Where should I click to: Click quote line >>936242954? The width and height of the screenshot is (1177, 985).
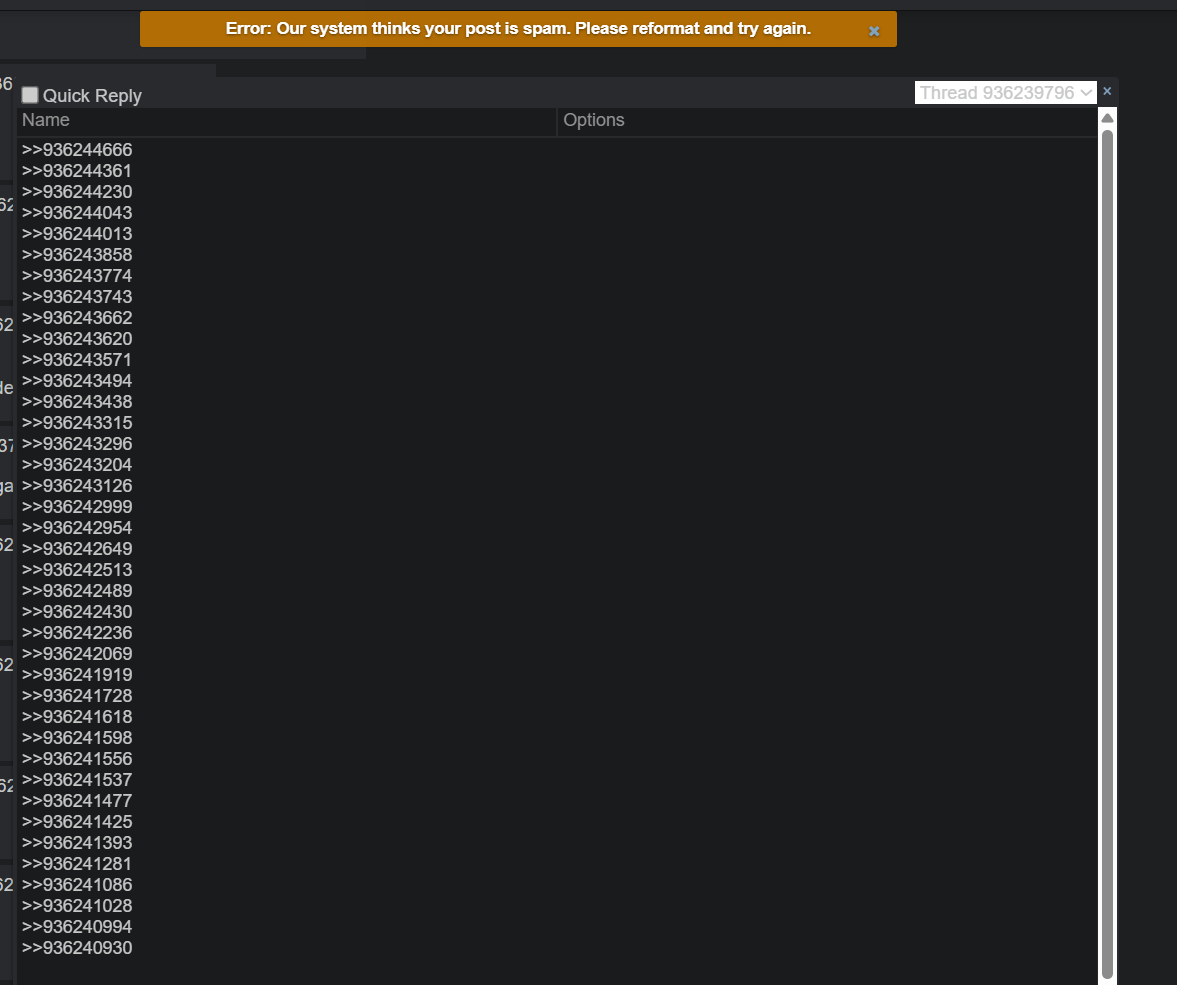(77, 529)
